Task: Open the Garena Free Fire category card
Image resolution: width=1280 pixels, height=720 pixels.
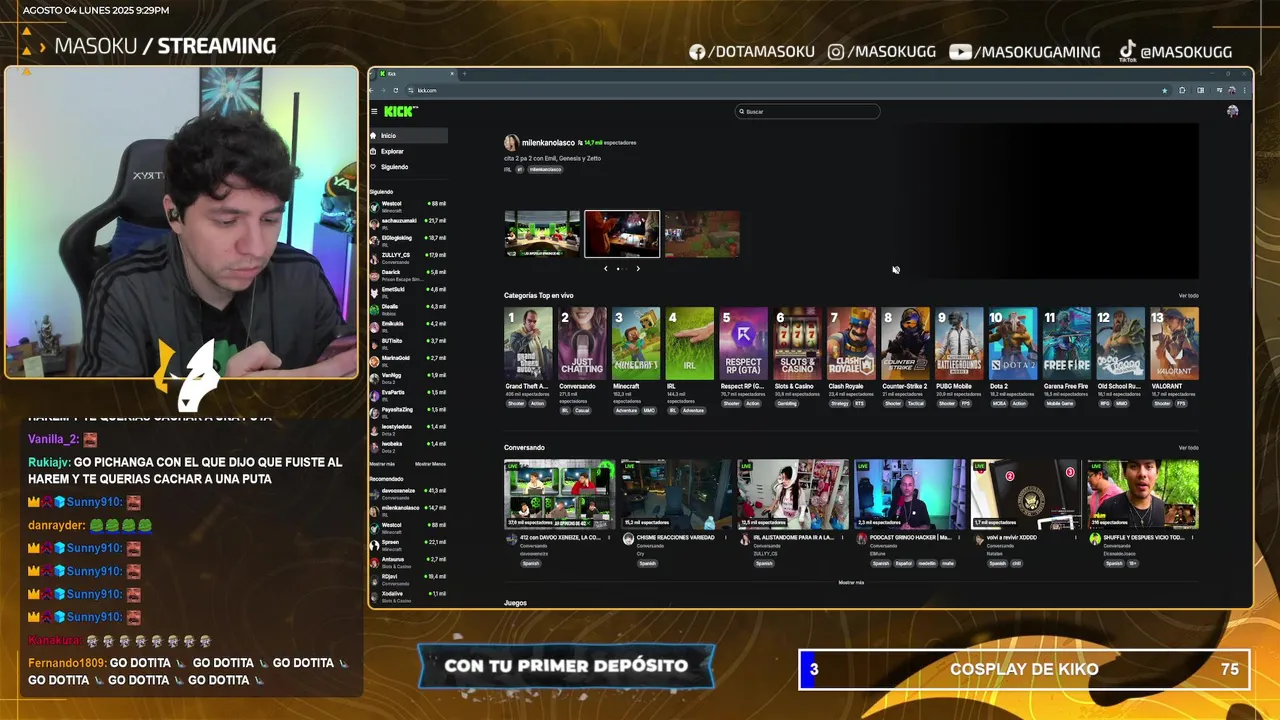Action: coord(1067,344)
